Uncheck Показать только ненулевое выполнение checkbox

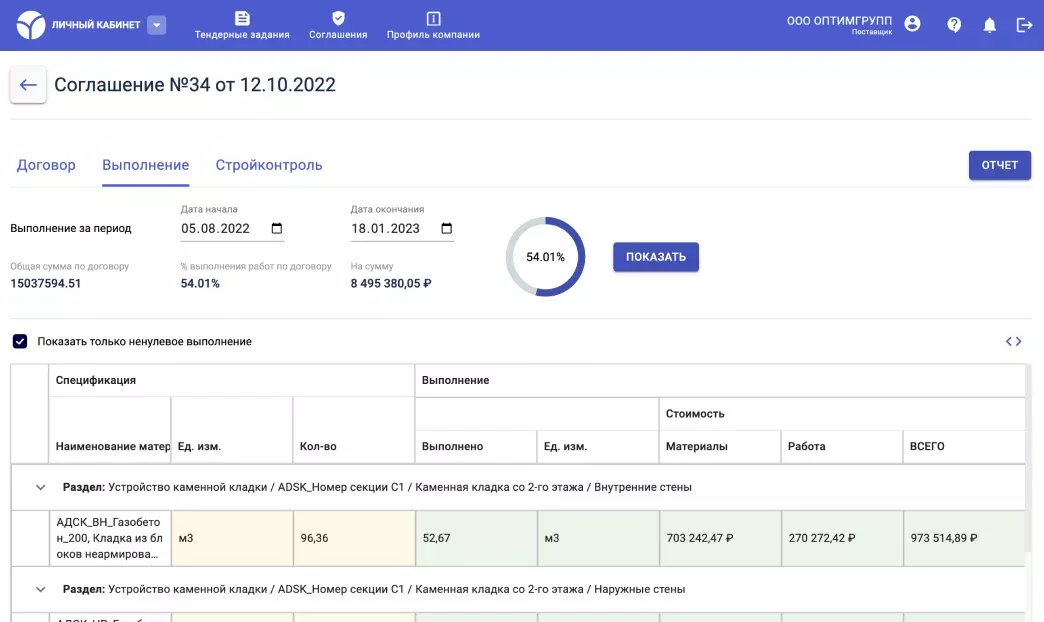20,341
